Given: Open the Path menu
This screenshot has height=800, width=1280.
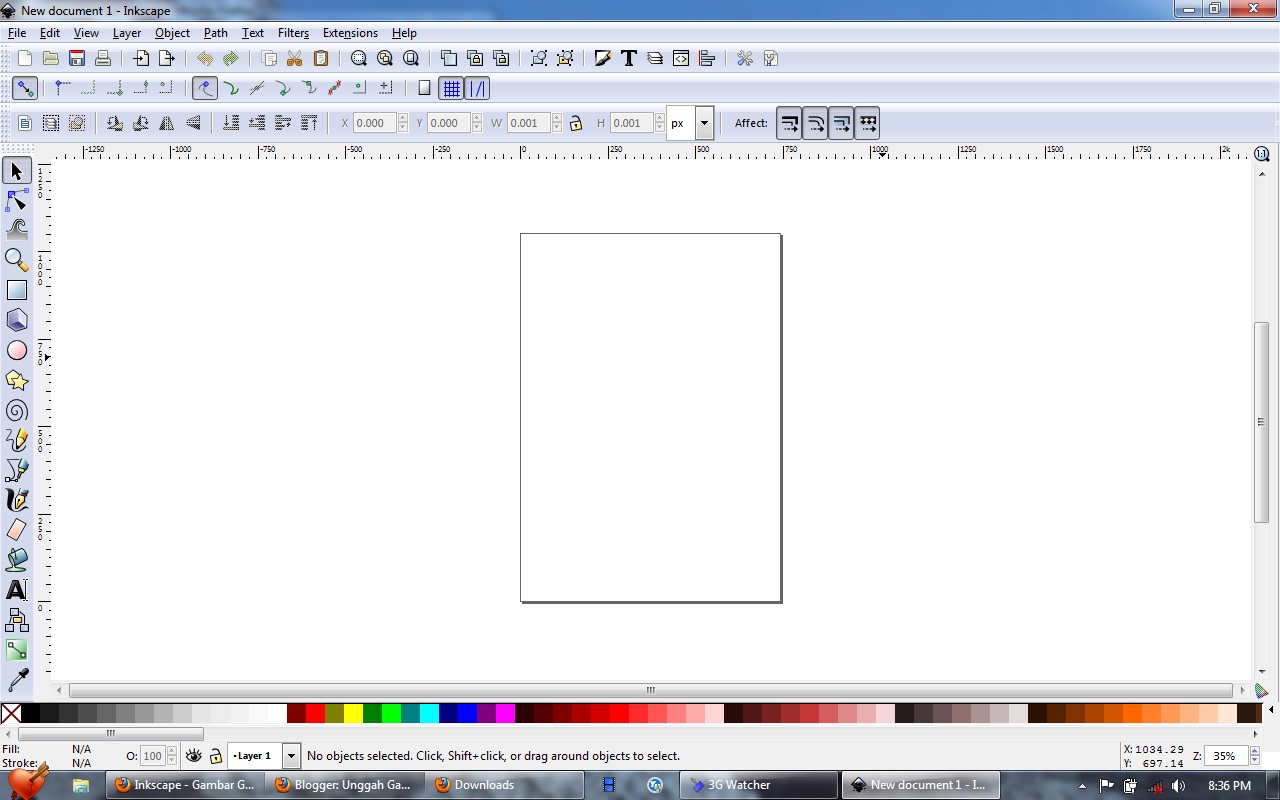Looking at the screenshot, I should 215,33.
